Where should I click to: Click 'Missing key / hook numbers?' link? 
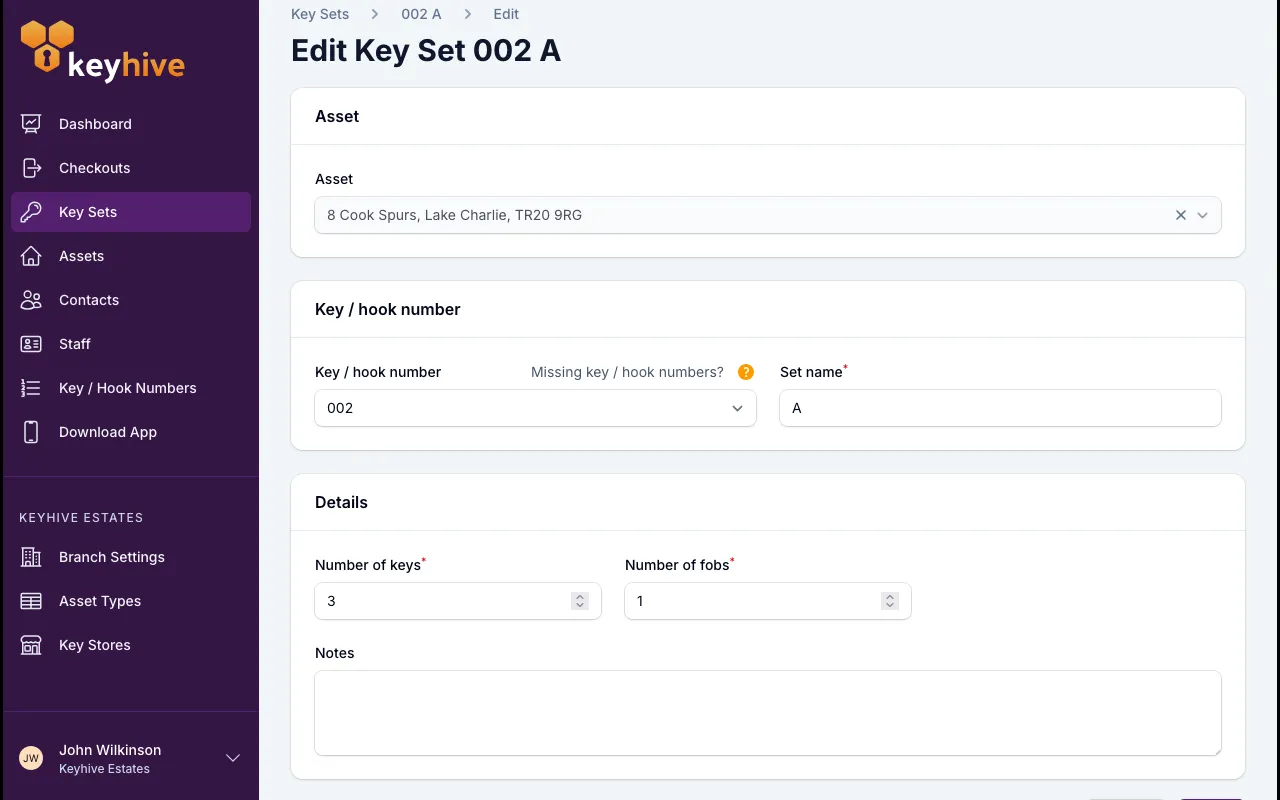coord(627,372)
